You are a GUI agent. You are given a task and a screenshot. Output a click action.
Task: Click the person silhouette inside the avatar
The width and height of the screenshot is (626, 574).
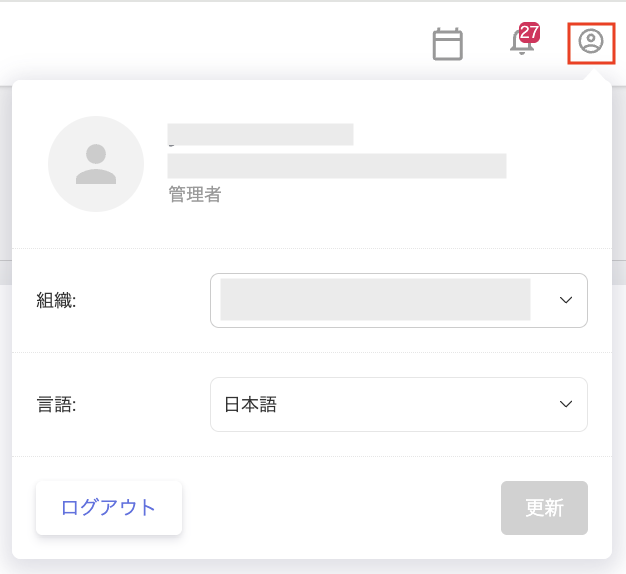pyautogui.click(x=96, y=164)
